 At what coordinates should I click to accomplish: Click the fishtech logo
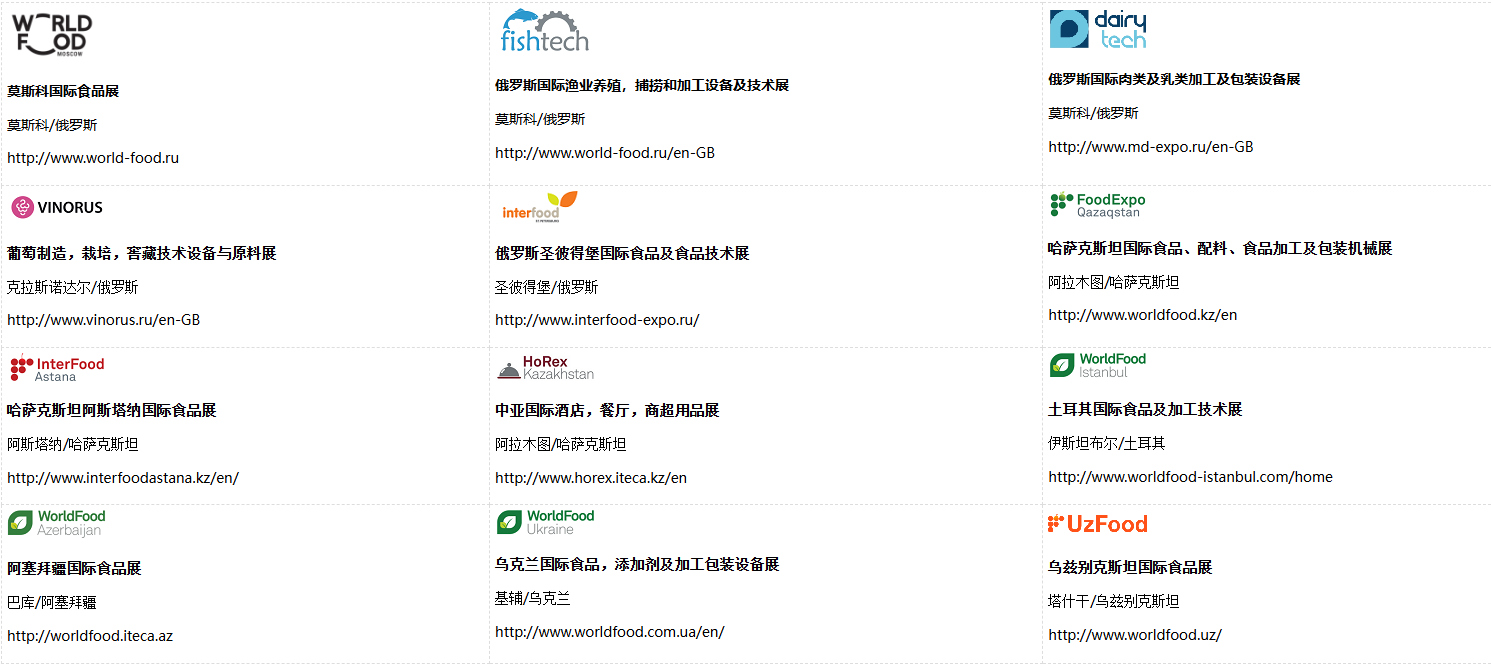545,30
